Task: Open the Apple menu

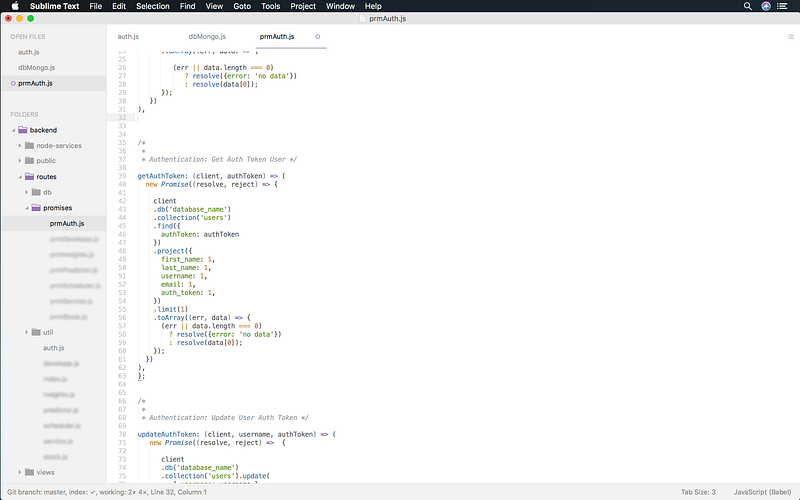Action: [x=15, y=6]
